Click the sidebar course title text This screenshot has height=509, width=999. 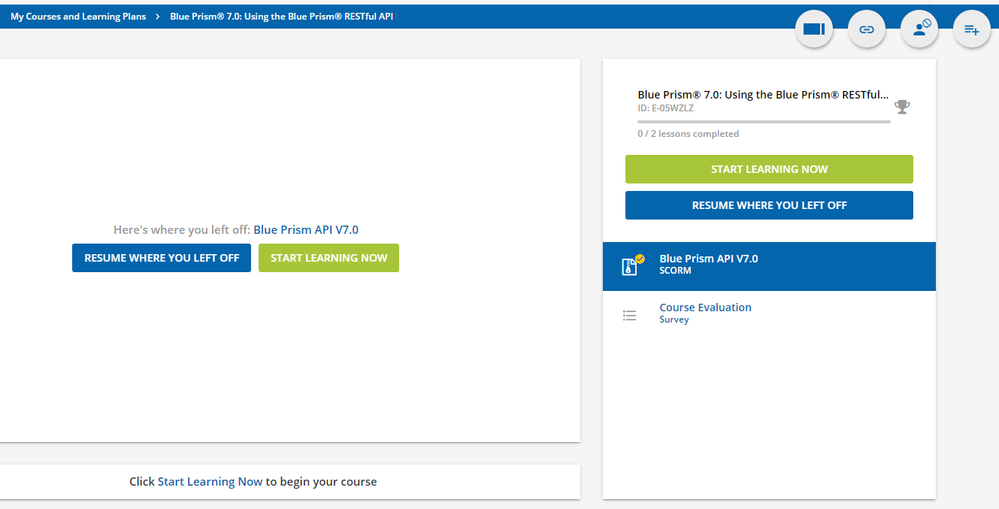point(763,95)
